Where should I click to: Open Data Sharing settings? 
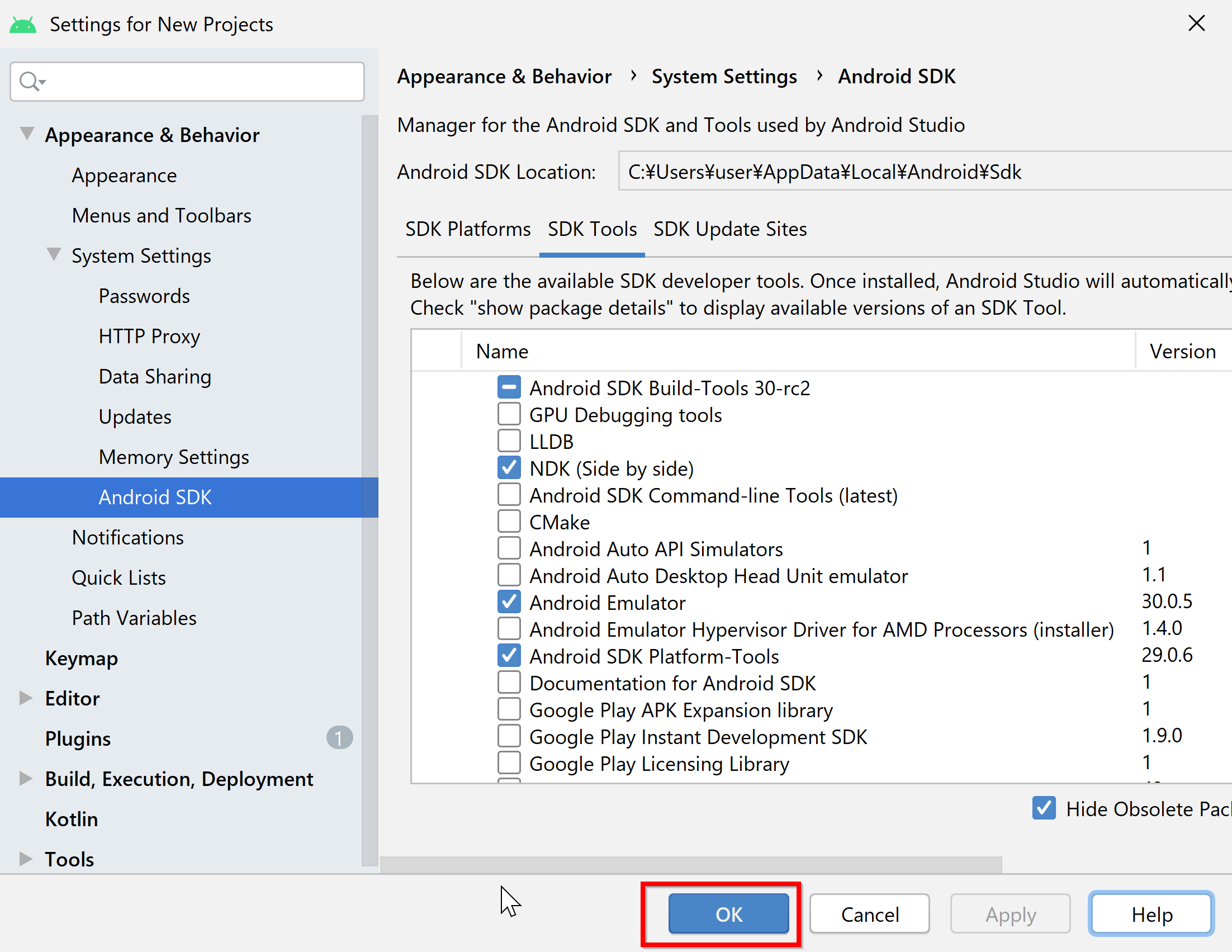coord(155,376)
